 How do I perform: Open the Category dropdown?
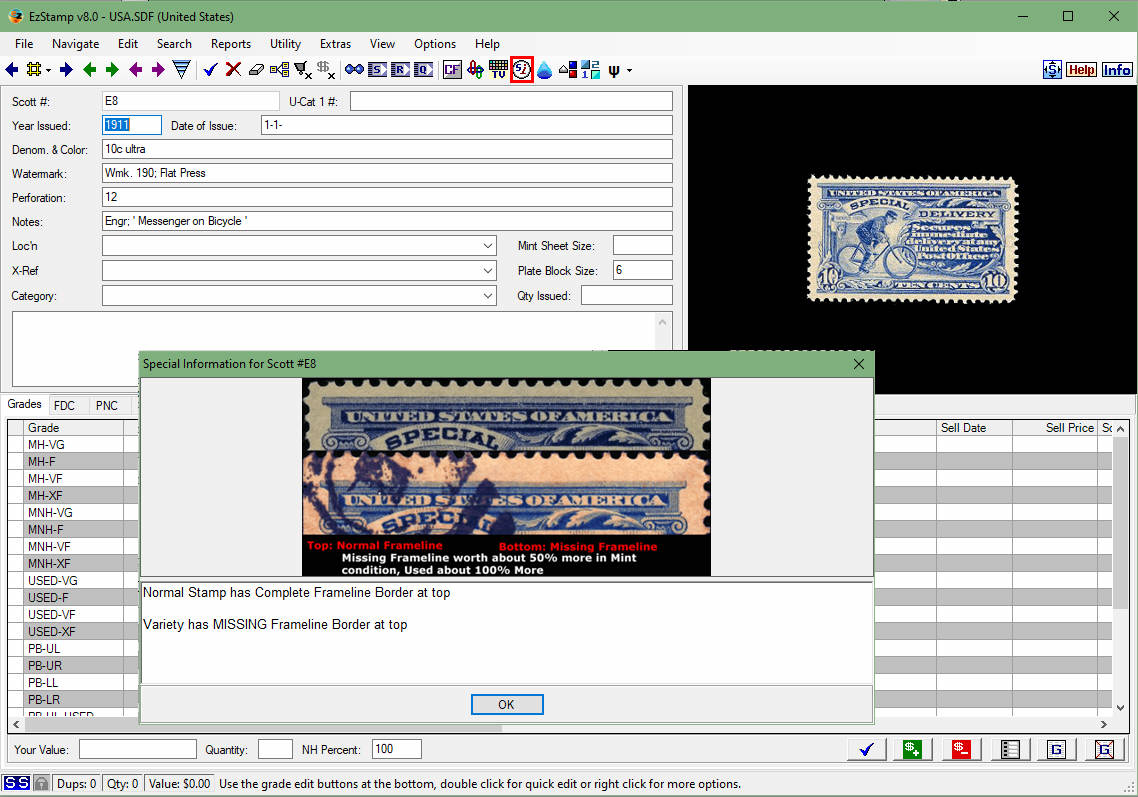488,295
